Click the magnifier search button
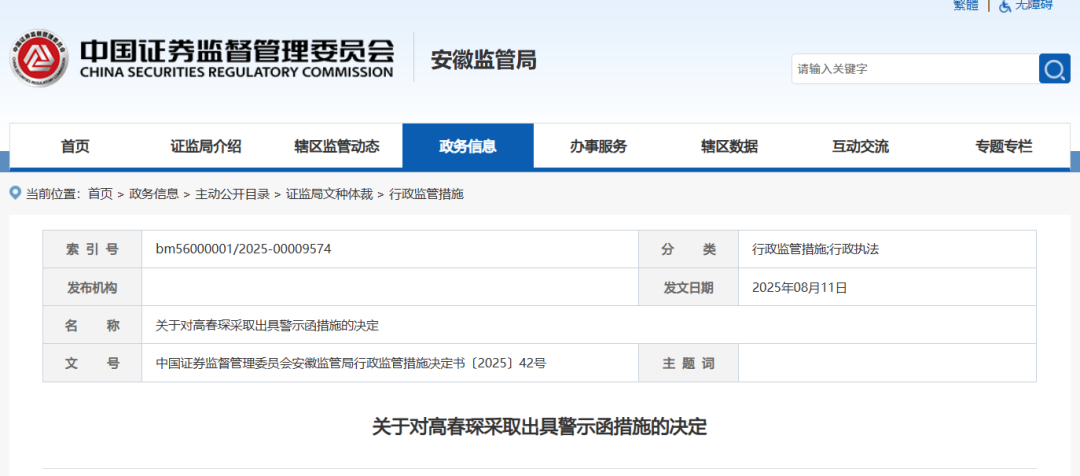Viewport: 1080px width, 476px height. point(1055,69)
